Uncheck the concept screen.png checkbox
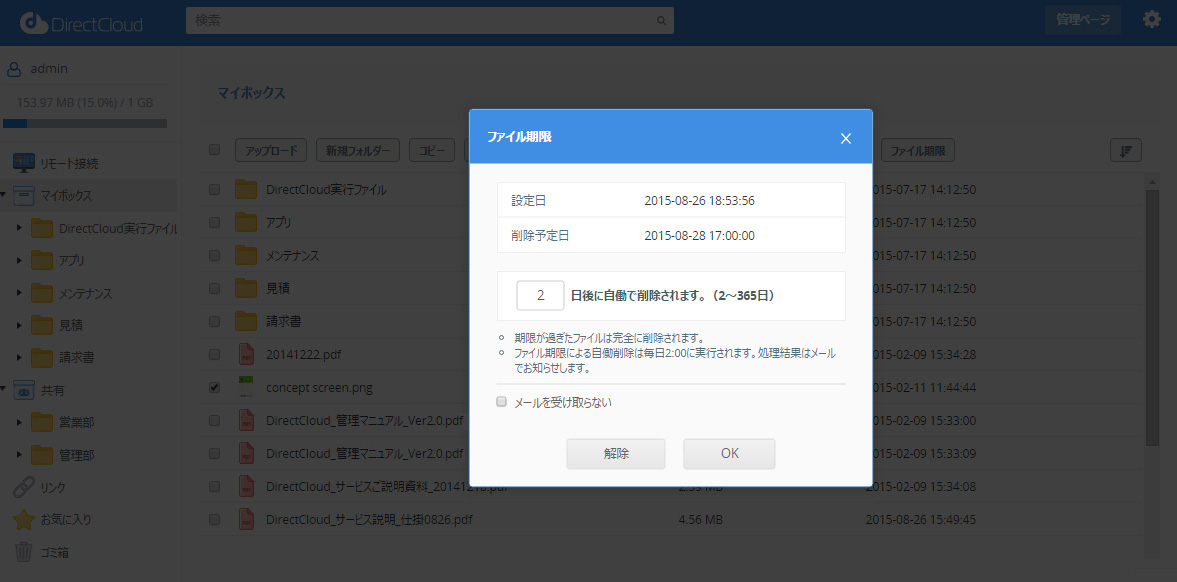This screenshot has width=1177, height=582. click(x=214, y=387)
